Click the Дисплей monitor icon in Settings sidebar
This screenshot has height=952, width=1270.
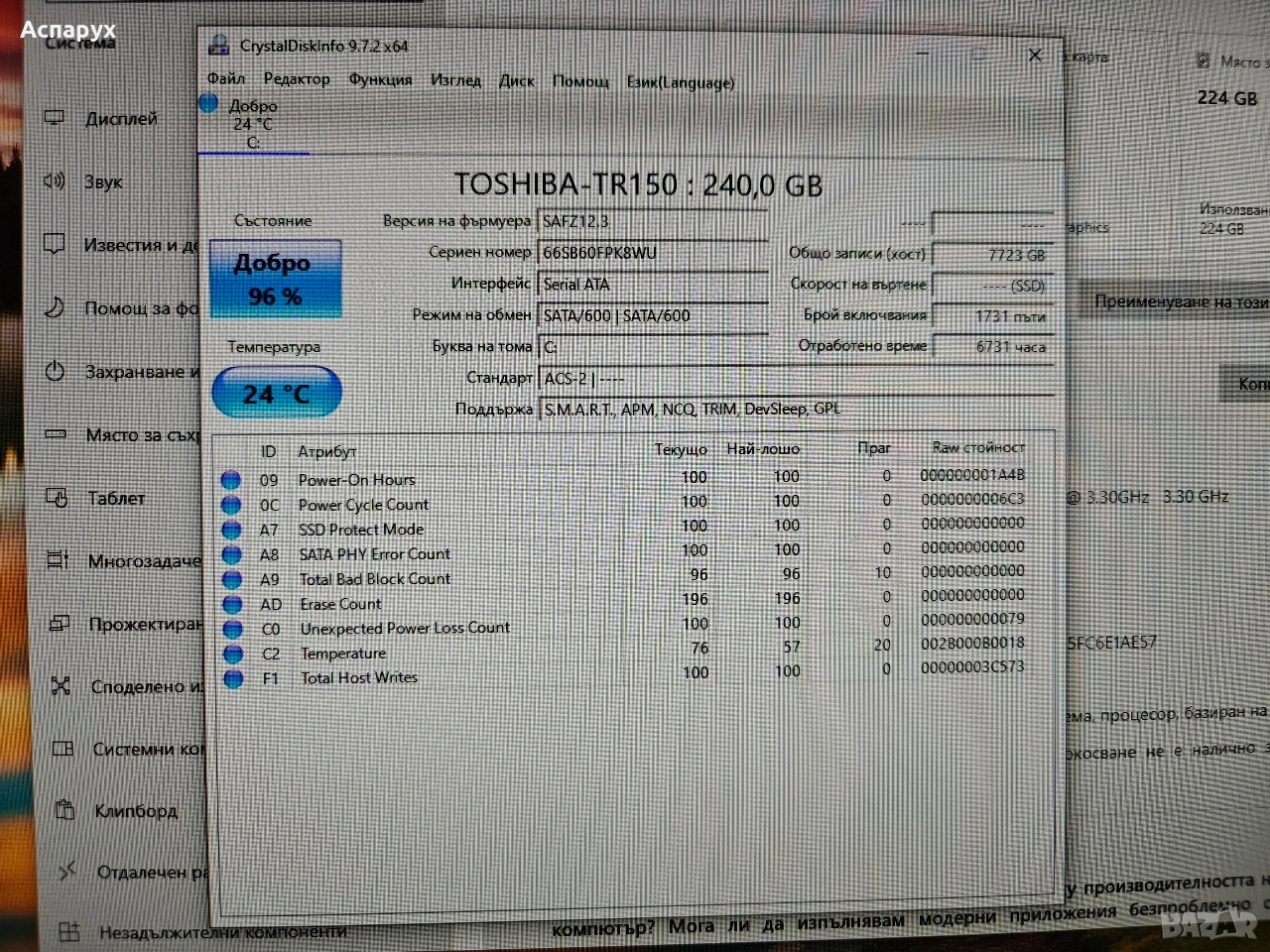pyautogui.click(x=55, y=119)
